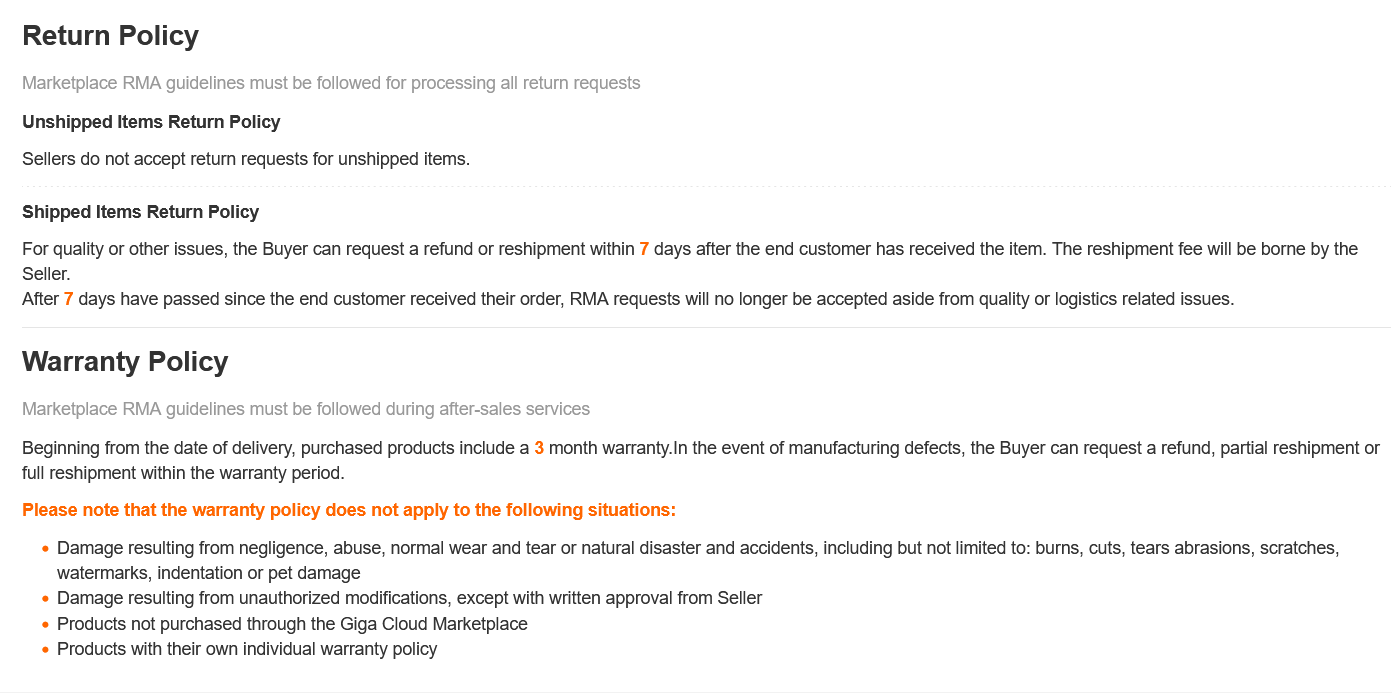This screenshot has width=1392, height=693.
Task: Select the Shipped Items Return Policy subheading
Action: point(140,212)
